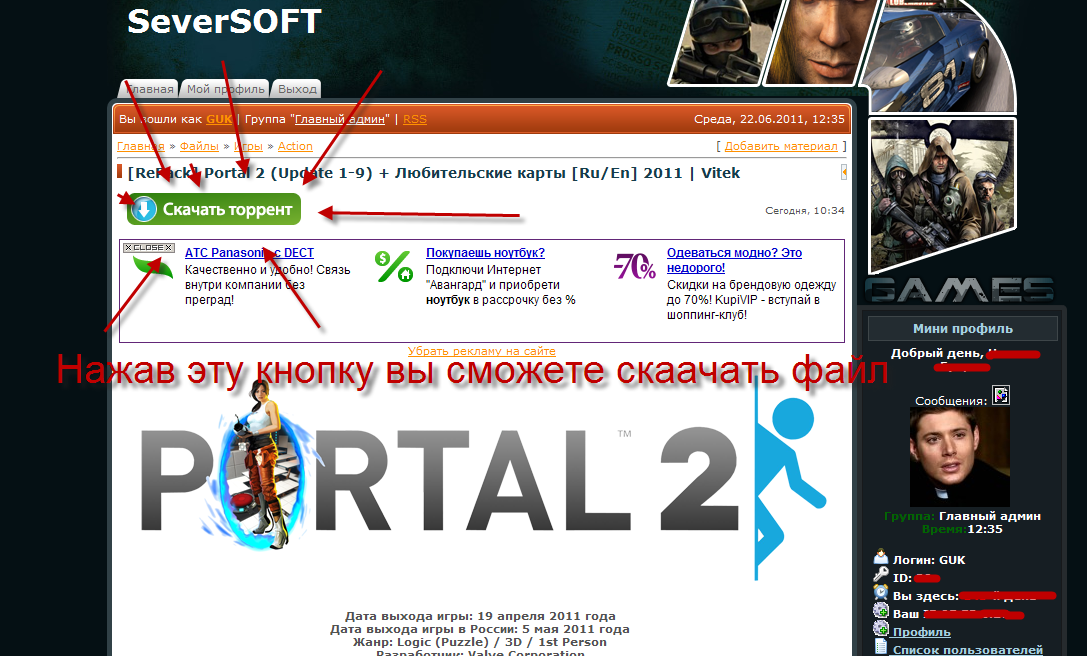The width and height of the screenshot is (1087, 656).
Task: Click the document icon beside Список пользователей
Action: point(880,647)
